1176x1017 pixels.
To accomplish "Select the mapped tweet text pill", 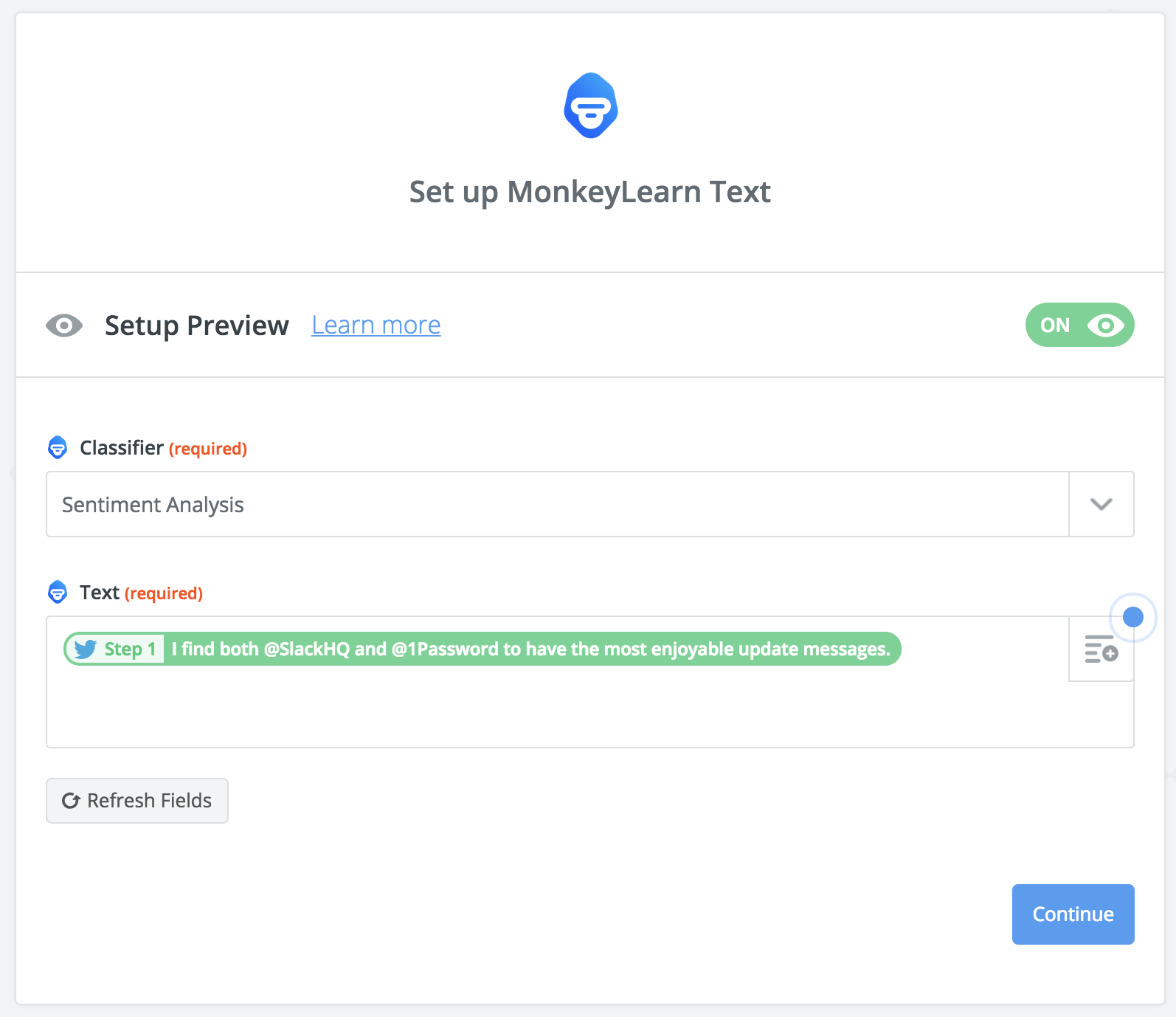I will (530, 649).
